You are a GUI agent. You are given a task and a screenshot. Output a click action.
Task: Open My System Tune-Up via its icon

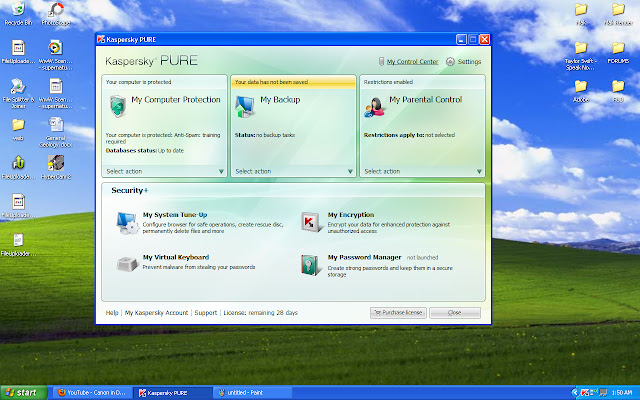pyautogui.click(x=127, y=223)
